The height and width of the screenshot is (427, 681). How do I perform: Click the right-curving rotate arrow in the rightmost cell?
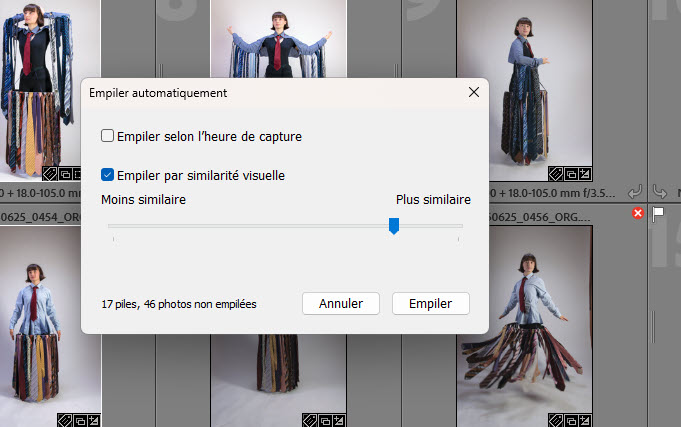click(660, 192)
